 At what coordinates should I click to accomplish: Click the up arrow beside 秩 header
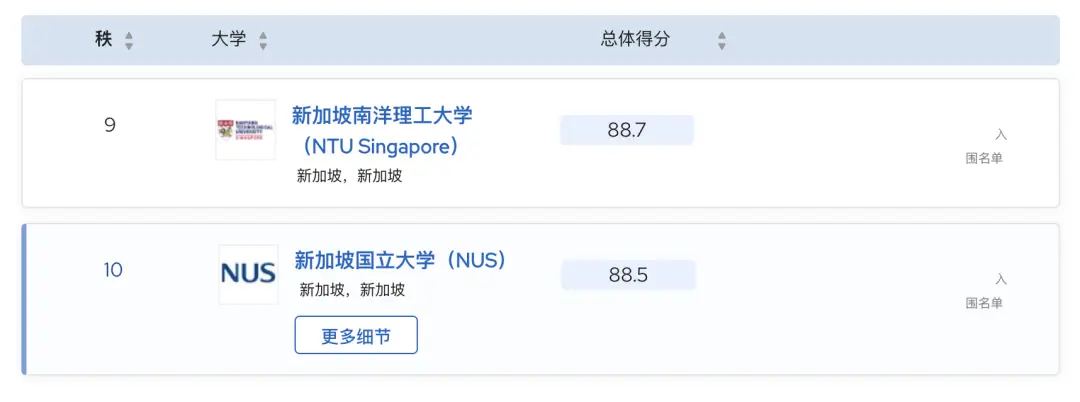[128, 35]
